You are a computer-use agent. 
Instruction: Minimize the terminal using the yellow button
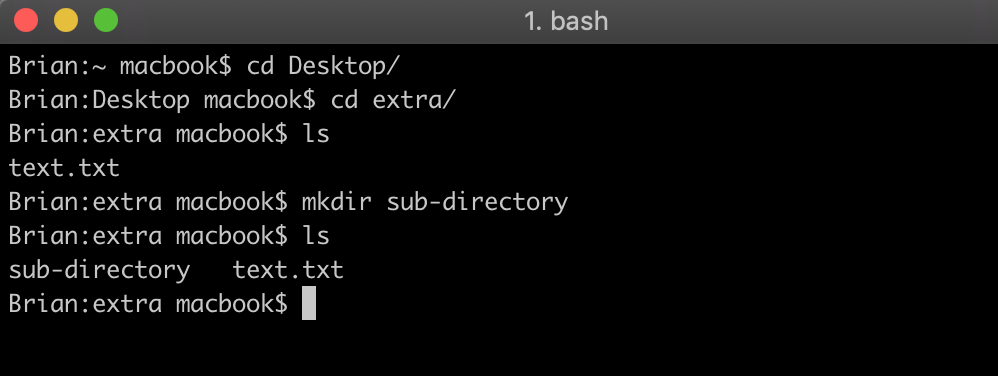(66, 20)
